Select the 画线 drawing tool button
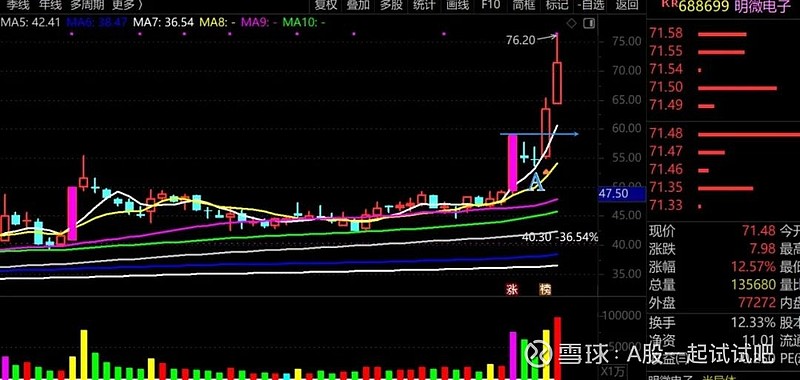The height and width of the screenshot is (380, 800). pos(457,5)
